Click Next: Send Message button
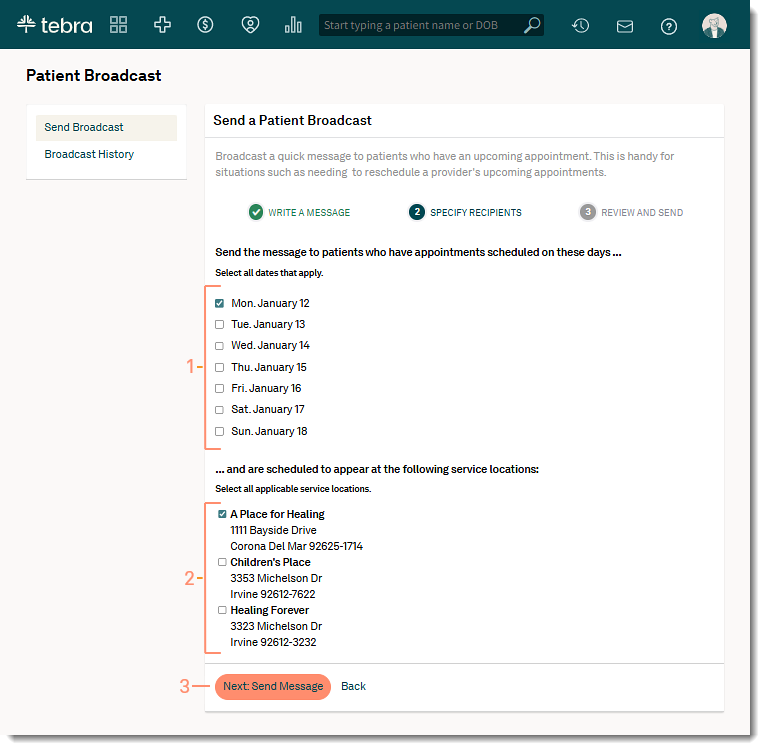Image resolution: width=765 pixels, height=750 pixels. 273,687
